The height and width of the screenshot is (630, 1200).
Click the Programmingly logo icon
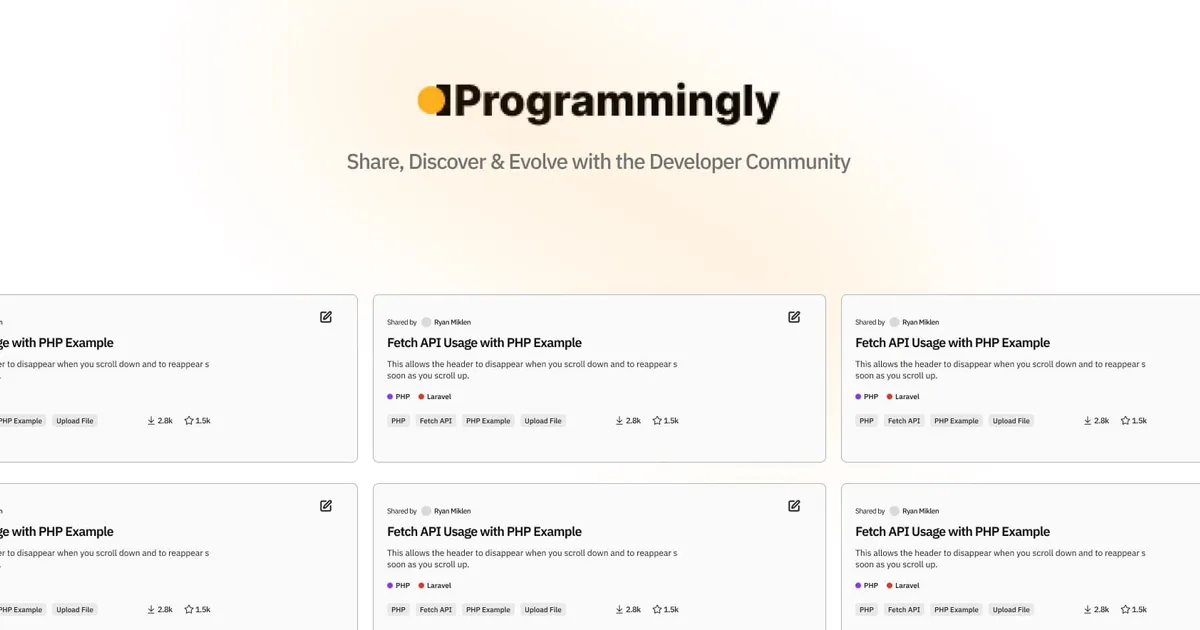[434, 99]
